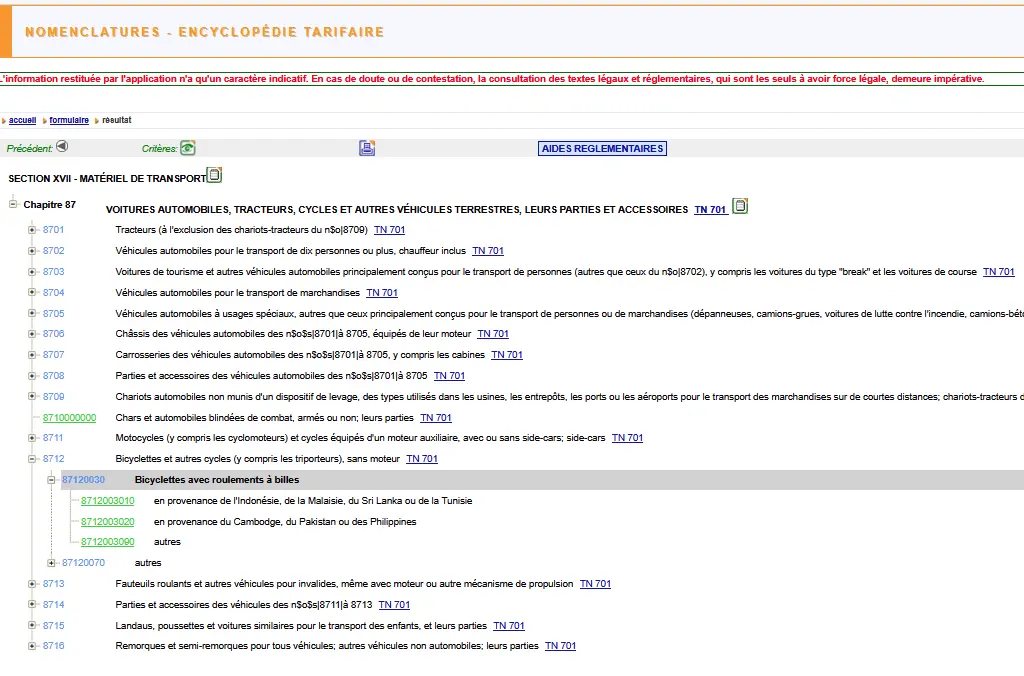Click the print icon in the toolbar
This screenshot has width=1024, height=676.
click(x=367, y=148)
